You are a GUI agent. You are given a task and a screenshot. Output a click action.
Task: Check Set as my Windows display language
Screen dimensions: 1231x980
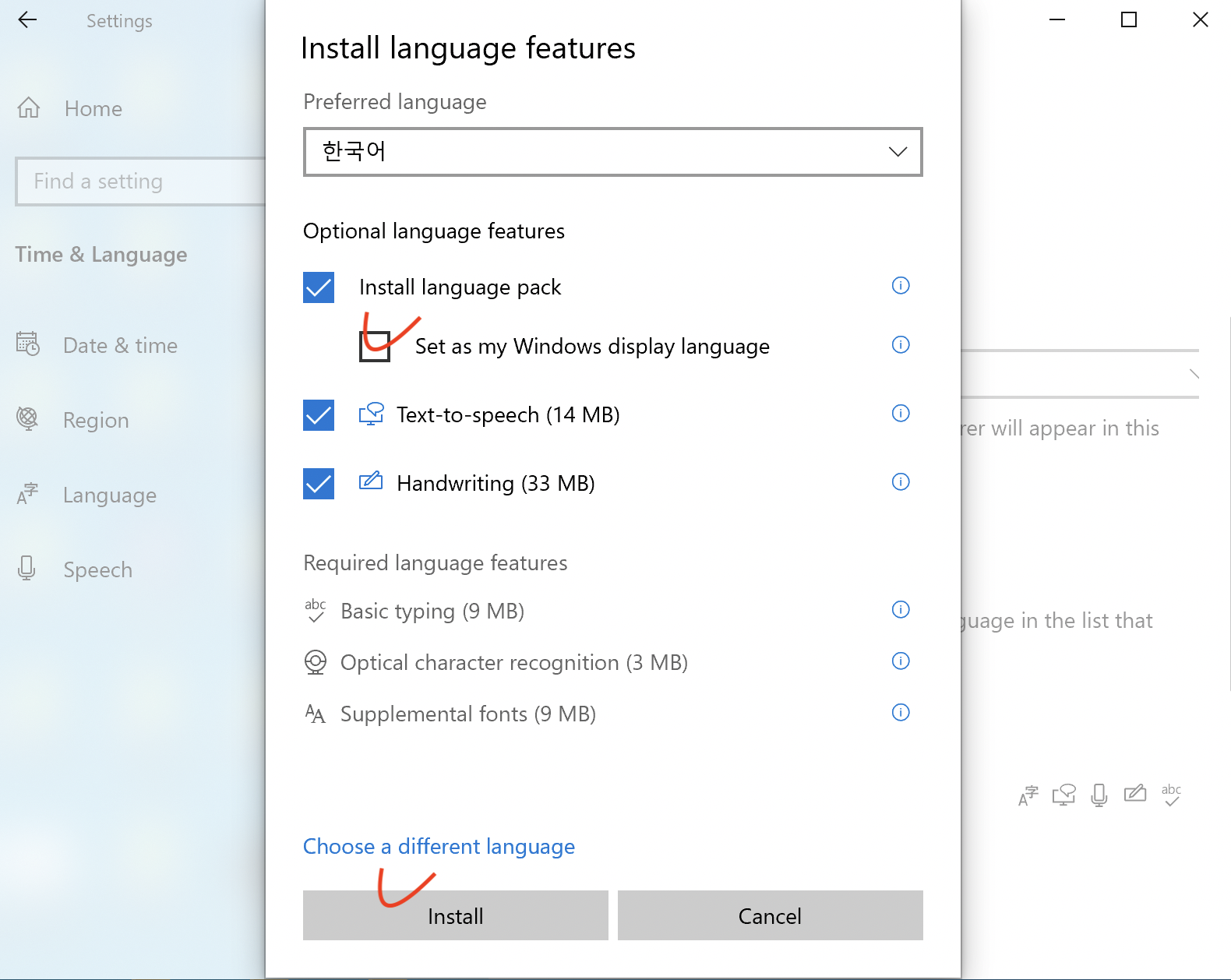point(375,346)
